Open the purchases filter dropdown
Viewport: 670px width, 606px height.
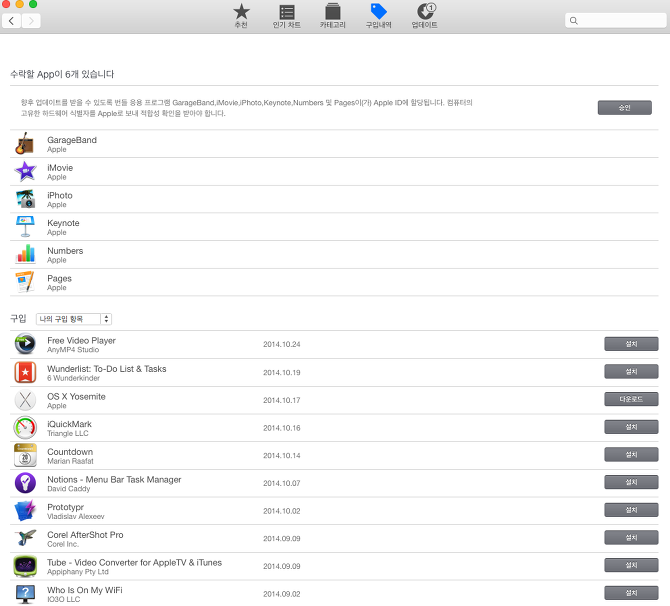click(74, 319)
